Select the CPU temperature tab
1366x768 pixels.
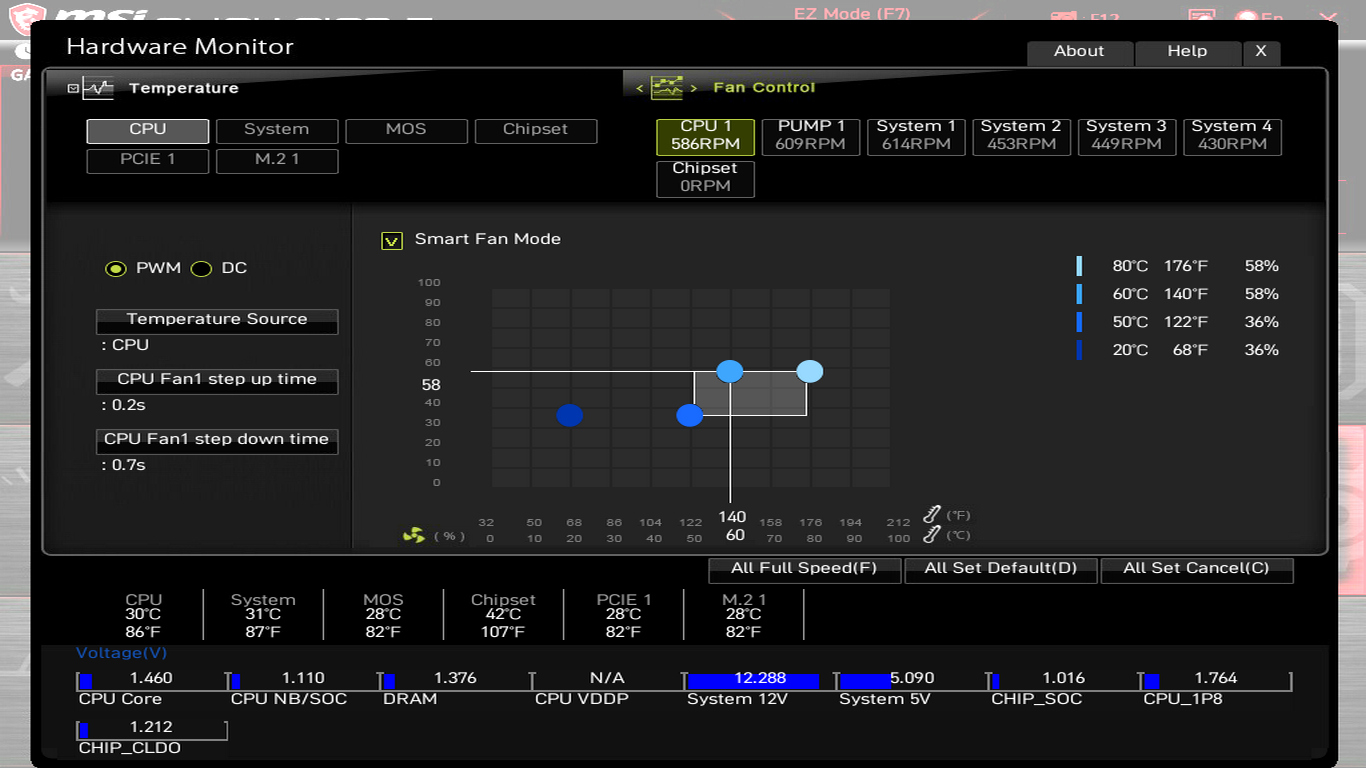click(148, 131)
